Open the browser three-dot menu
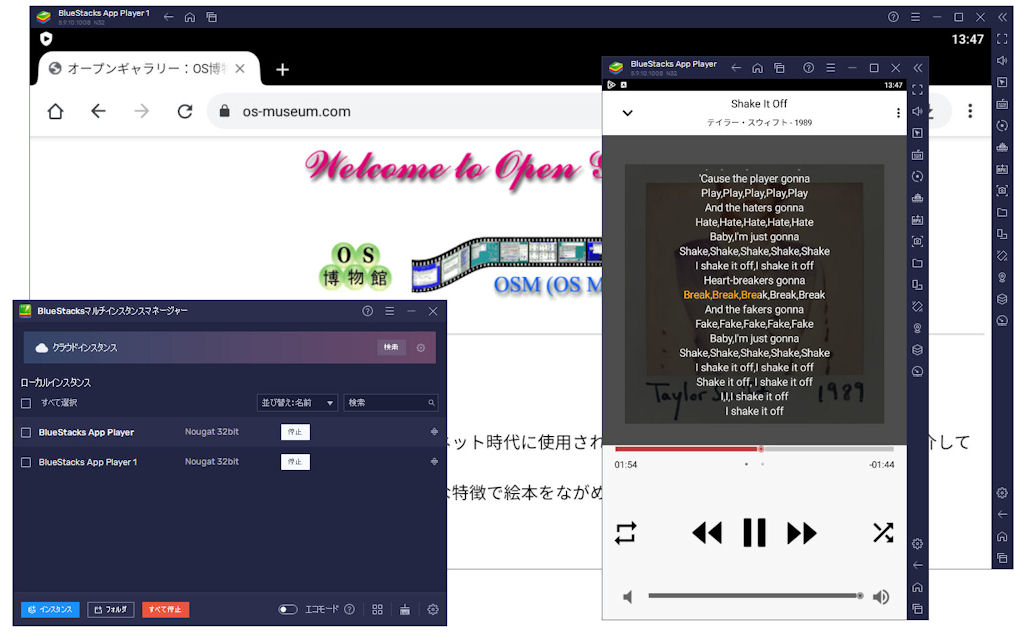 970,111
